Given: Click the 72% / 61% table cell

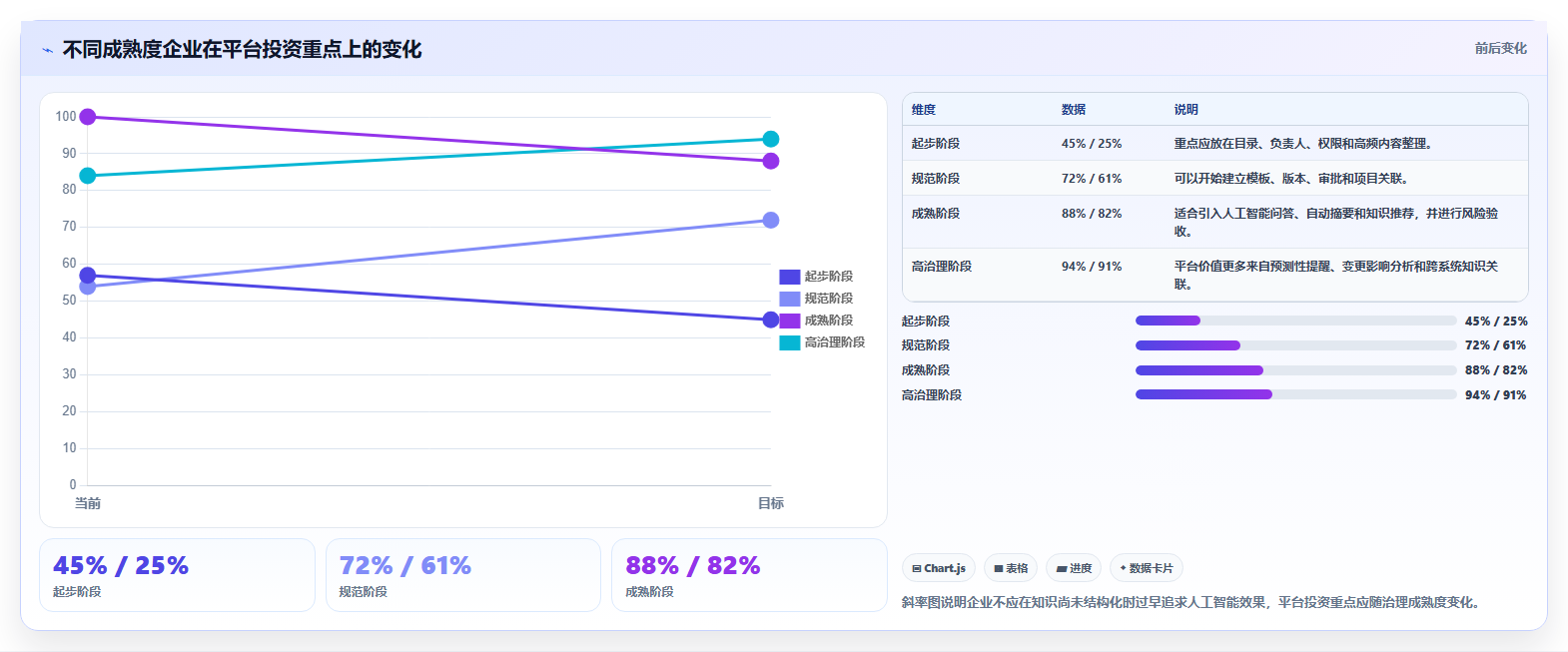Looking at the screenshot, I should (1092, 179).
